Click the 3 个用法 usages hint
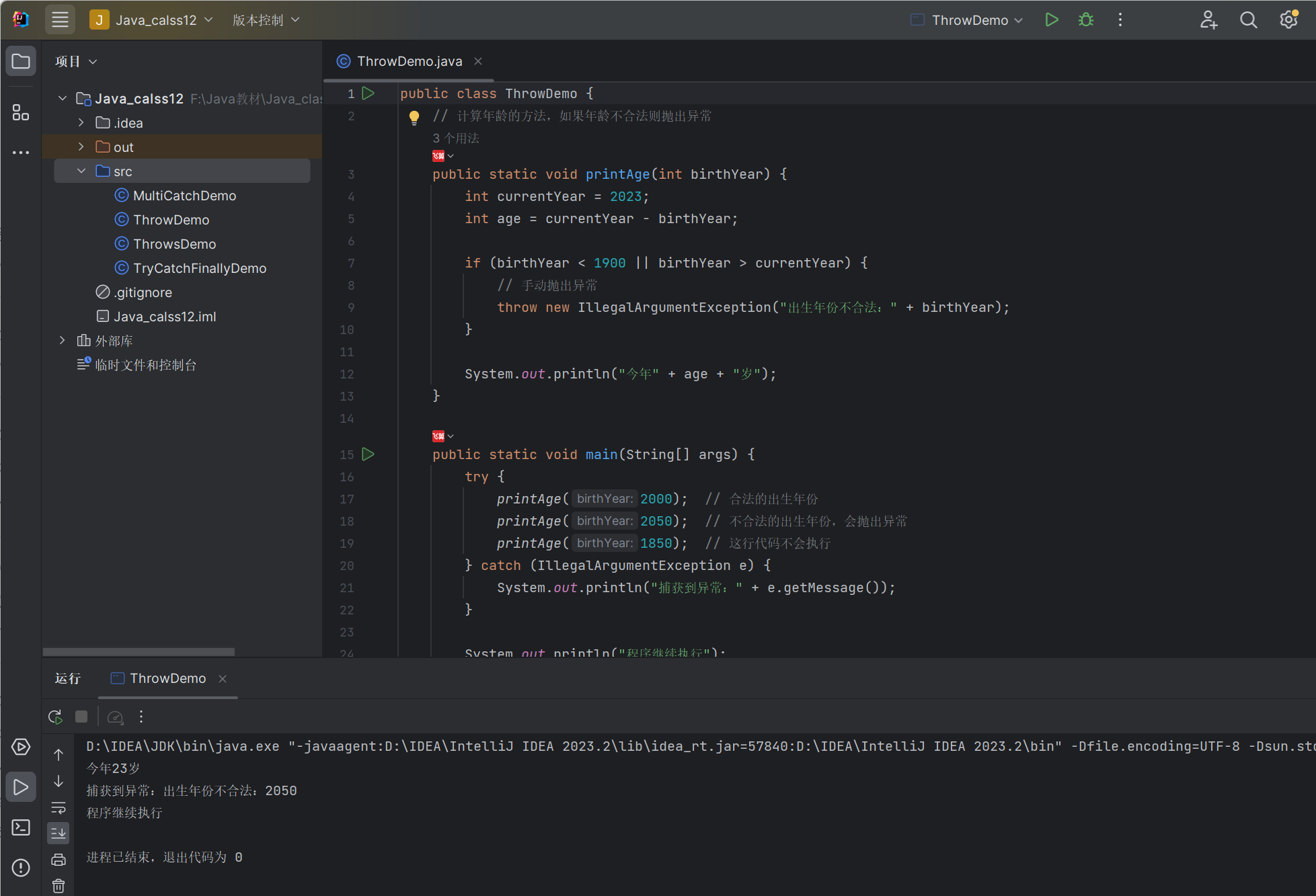The height and width of the screenshot is (896, 1316). coord(455,138)
